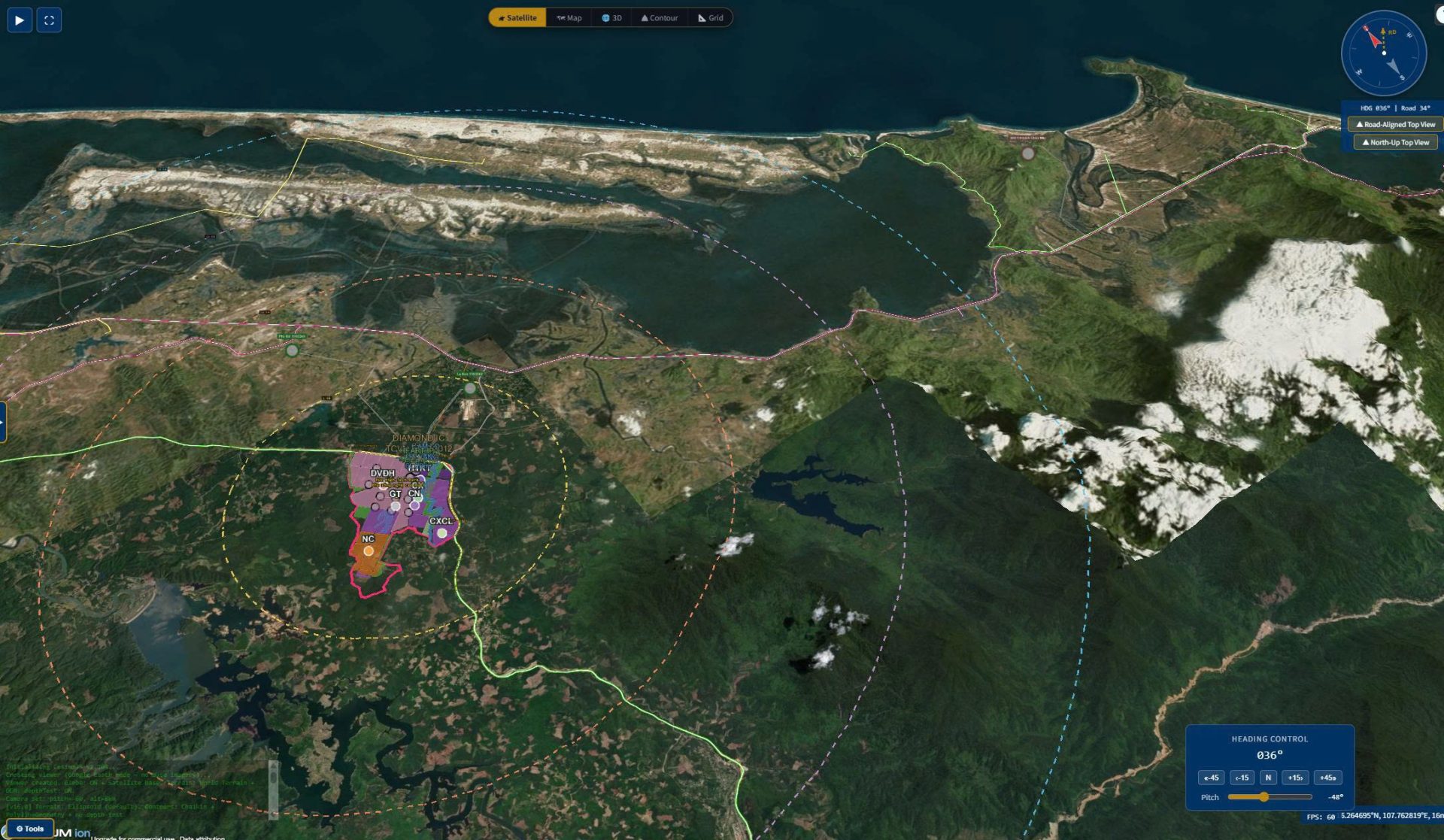This screenshot has height=840, width=1444.
Task: Switch to Map view tab
Action: tap(569, 18)
